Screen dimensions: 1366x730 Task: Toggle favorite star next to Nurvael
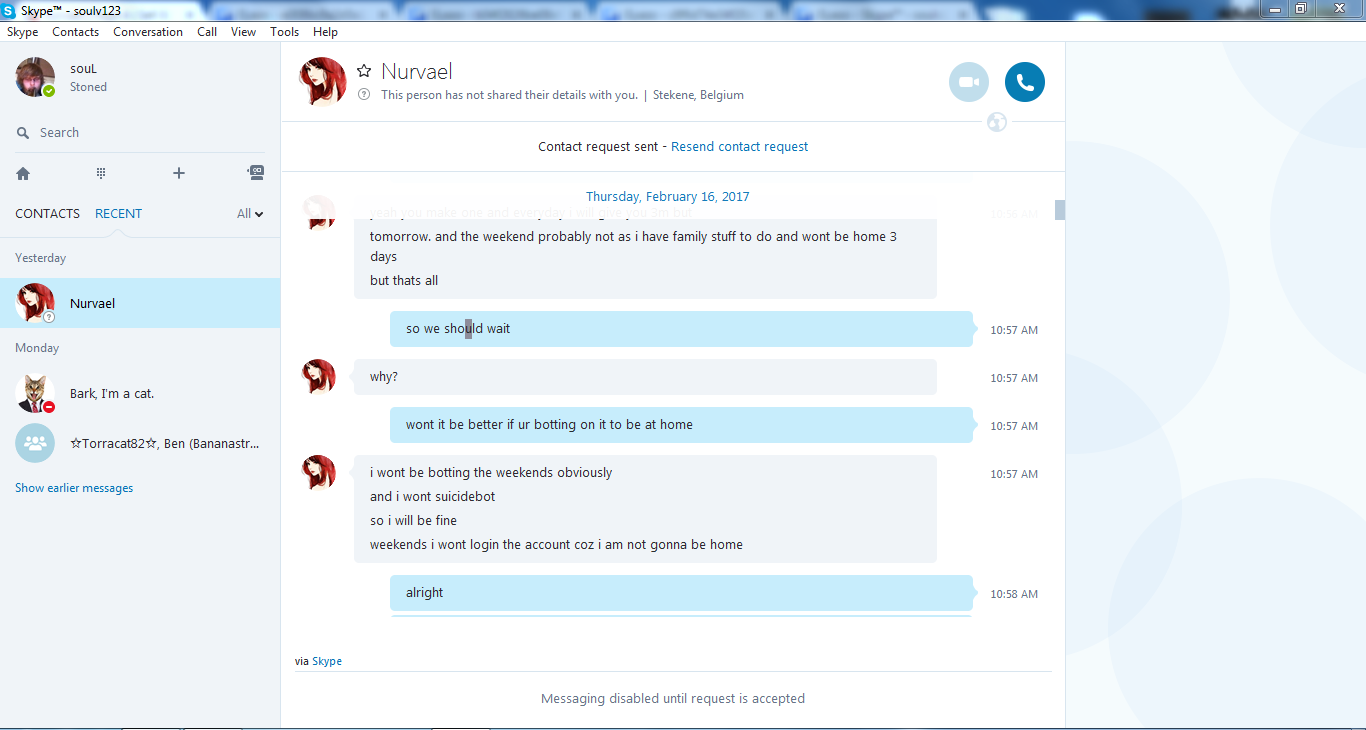coord(364,71)
